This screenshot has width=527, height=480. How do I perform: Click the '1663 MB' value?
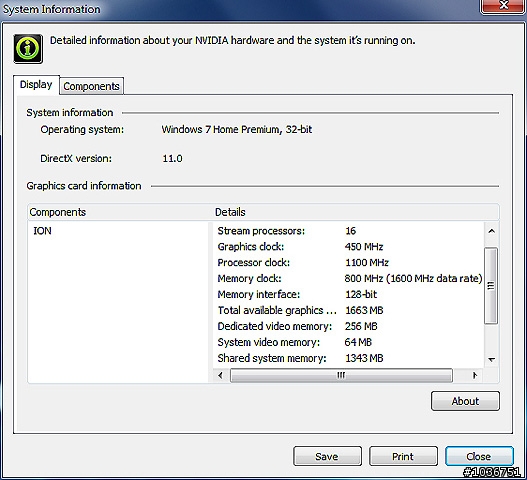pos(364,310)
